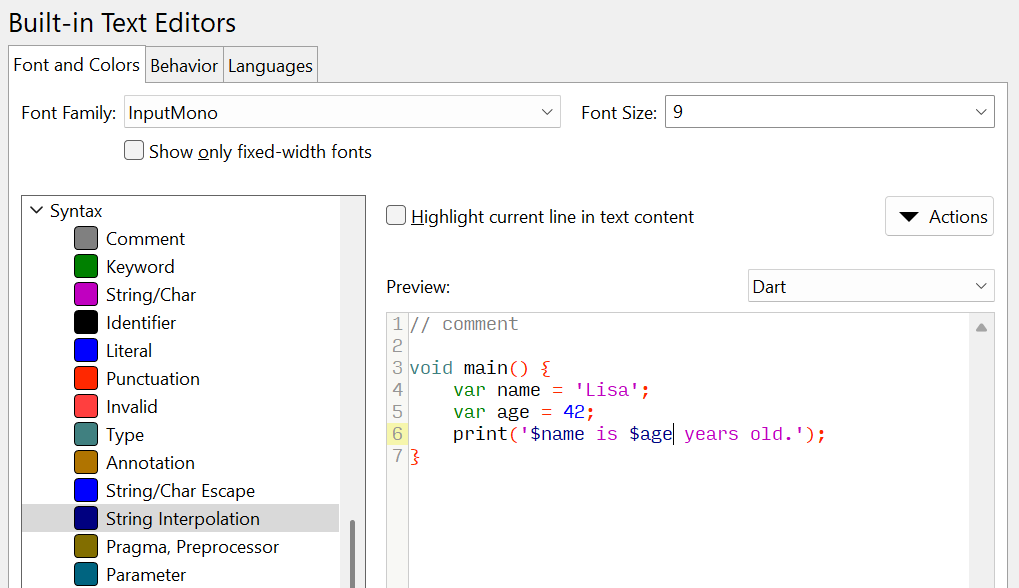Image resolution: width=1019 pixels, height=588 pixels.
Task: Check Highlight current line in text content
Action: [396, 215]
